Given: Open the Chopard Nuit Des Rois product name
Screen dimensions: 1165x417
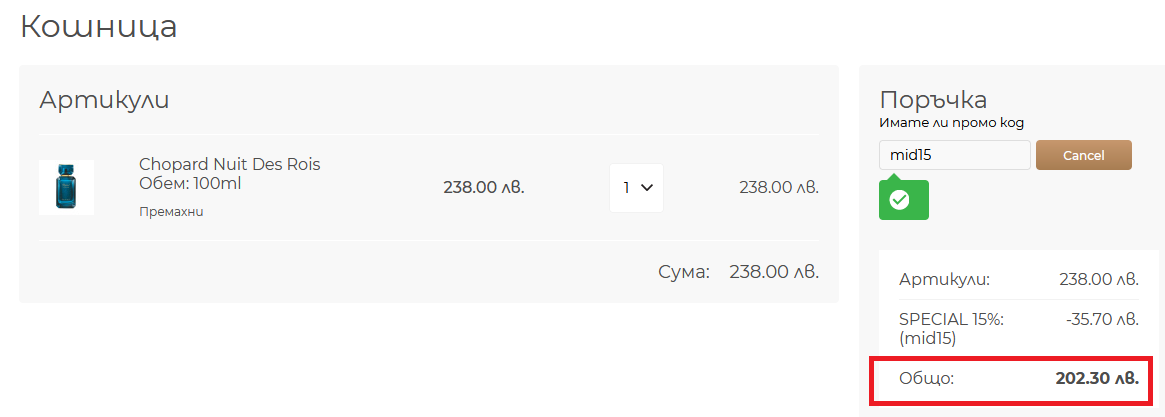Looking at the screenshot, I should pos(230,164).
